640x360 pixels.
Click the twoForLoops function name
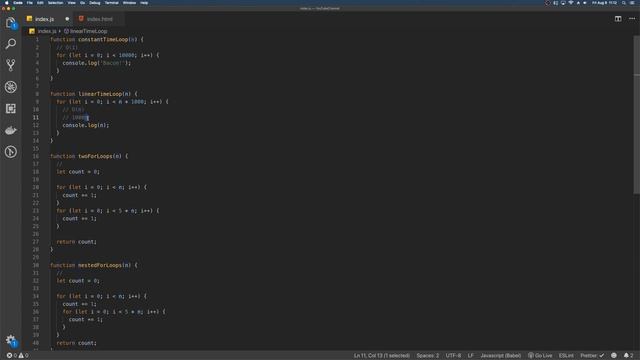(x=96, y=156)
